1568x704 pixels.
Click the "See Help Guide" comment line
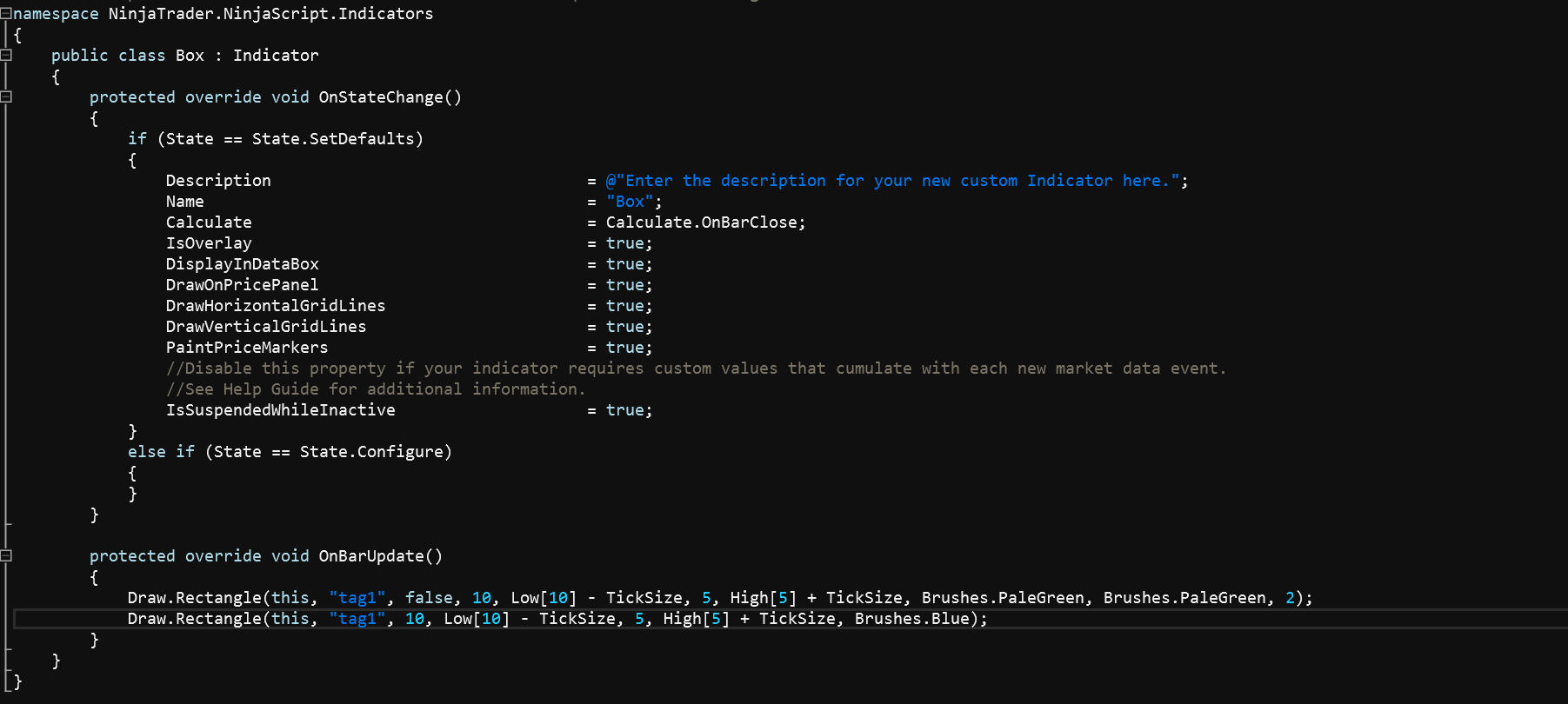click(376, 389)
